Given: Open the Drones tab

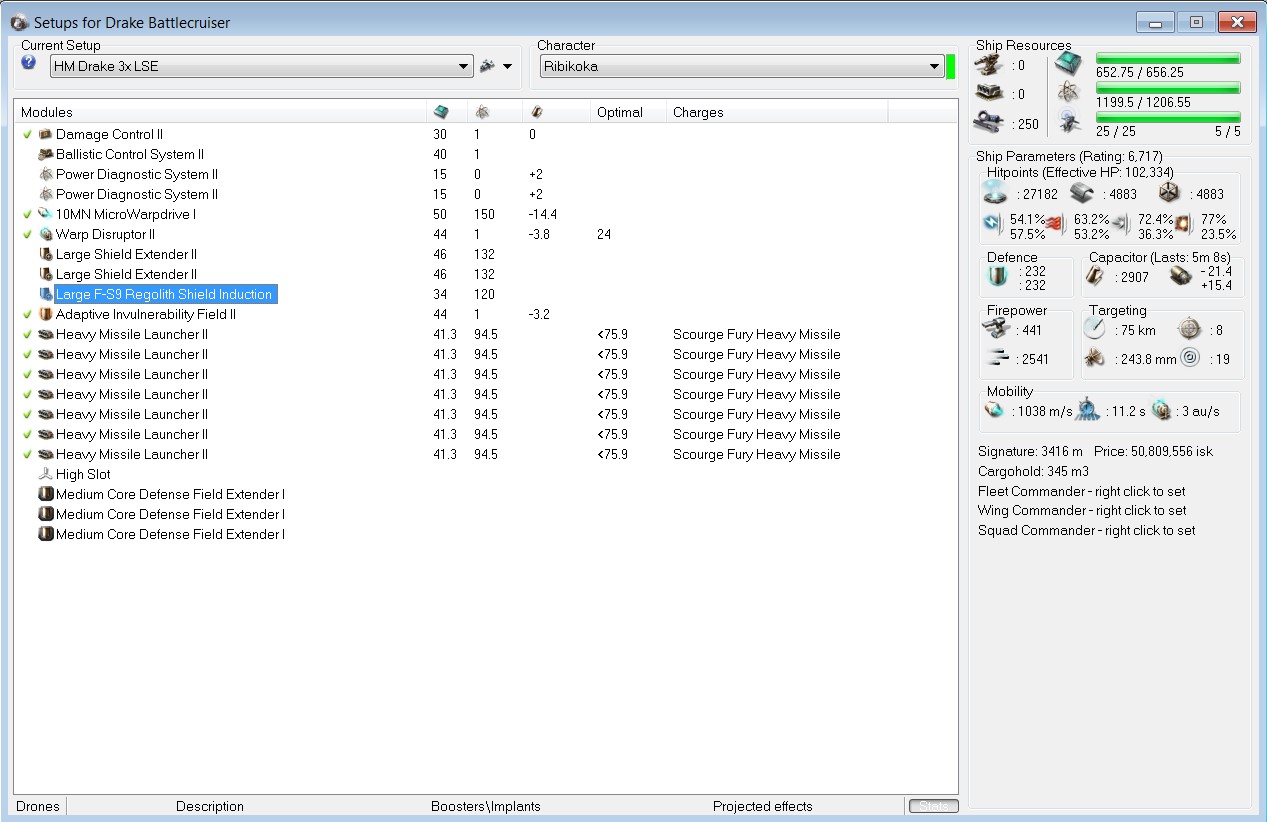Looking at the screenshot, I should (38, 806).
